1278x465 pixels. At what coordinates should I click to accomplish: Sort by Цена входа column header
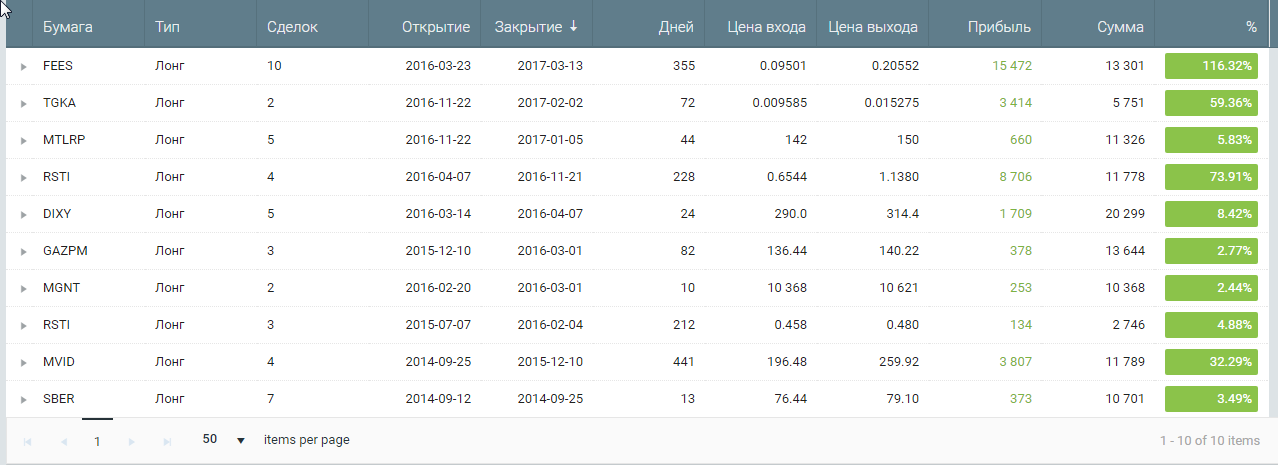(767, 27)
